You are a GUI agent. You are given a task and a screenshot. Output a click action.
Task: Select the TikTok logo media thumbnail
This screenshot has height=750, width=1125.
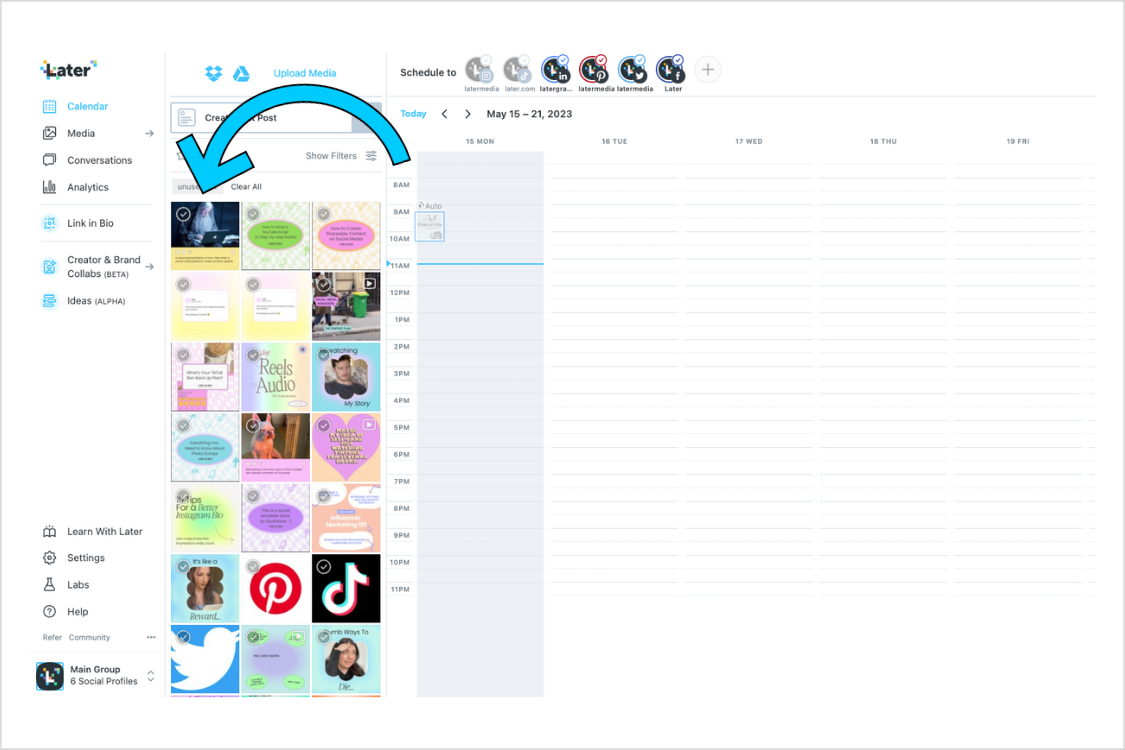(346, 589)
